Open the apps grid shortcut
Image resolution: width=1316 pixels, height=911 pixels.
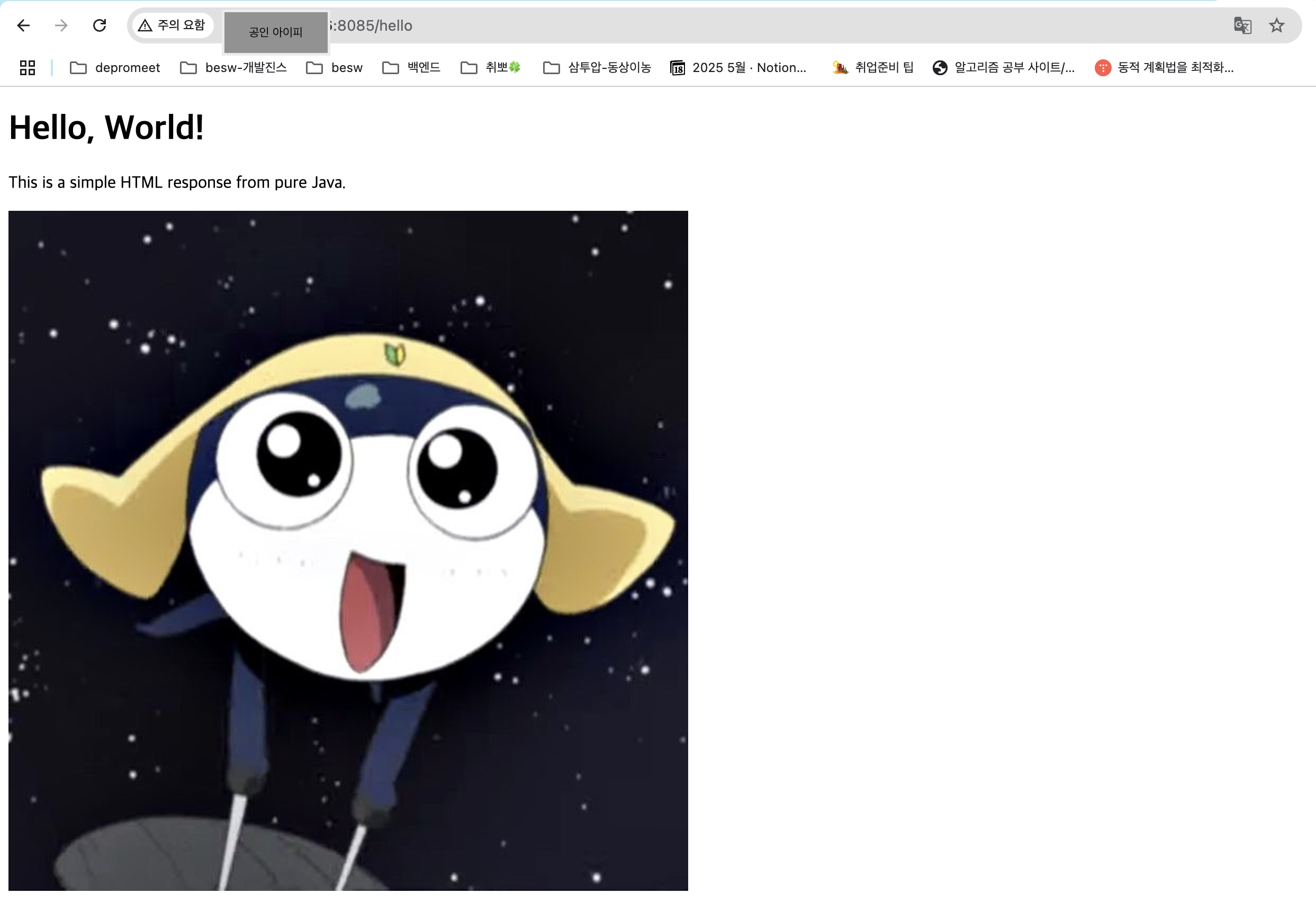pos(28,68)
